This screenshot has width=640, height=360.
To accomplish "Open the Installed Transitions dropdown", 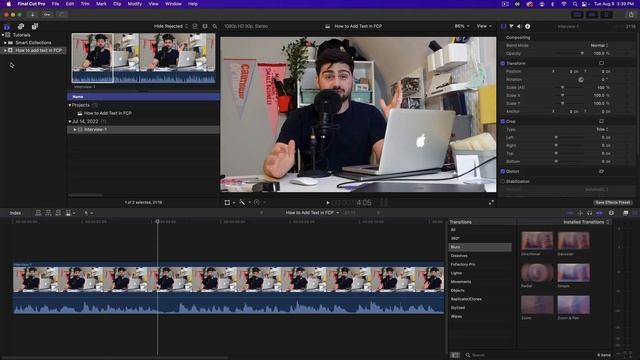I will [586, 222].
